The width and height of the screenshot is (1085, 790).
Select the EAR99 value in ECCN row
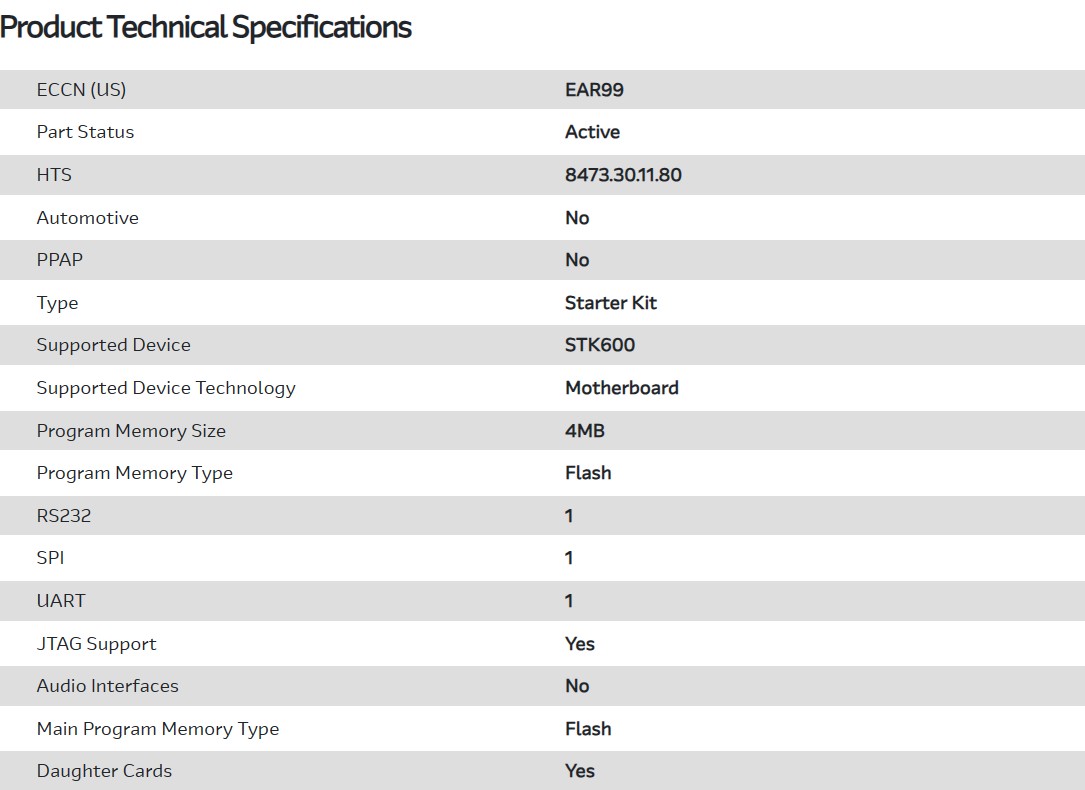(x=594, y=90)
